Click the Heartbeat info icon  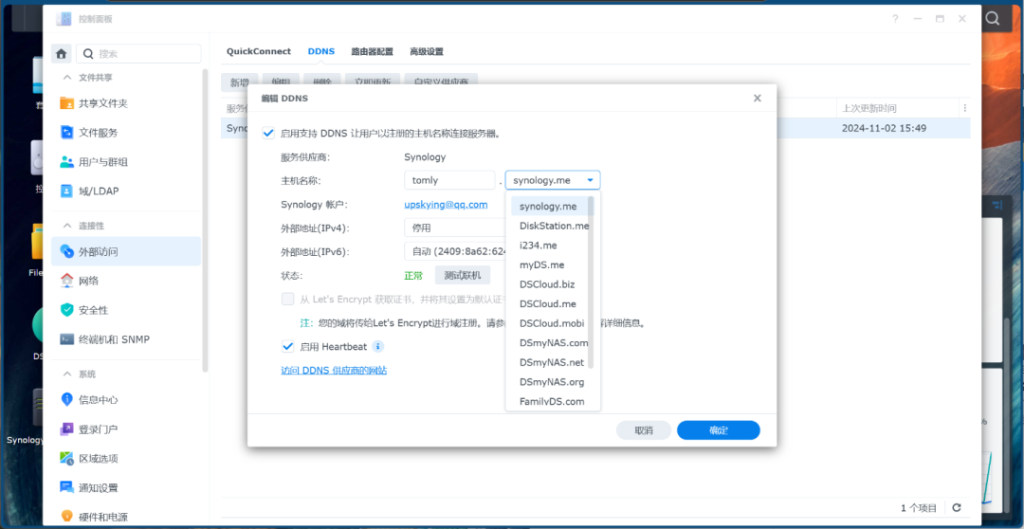(378, 346)
